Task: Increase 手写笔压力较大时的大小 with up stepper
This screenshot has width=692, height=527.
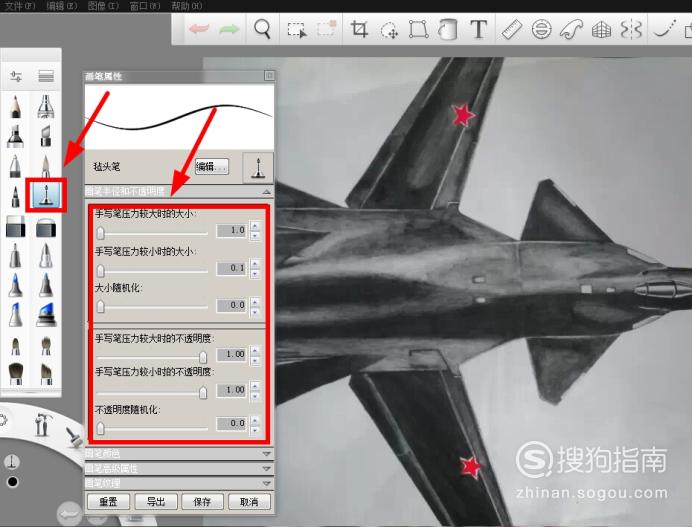Action: point(255,226)
